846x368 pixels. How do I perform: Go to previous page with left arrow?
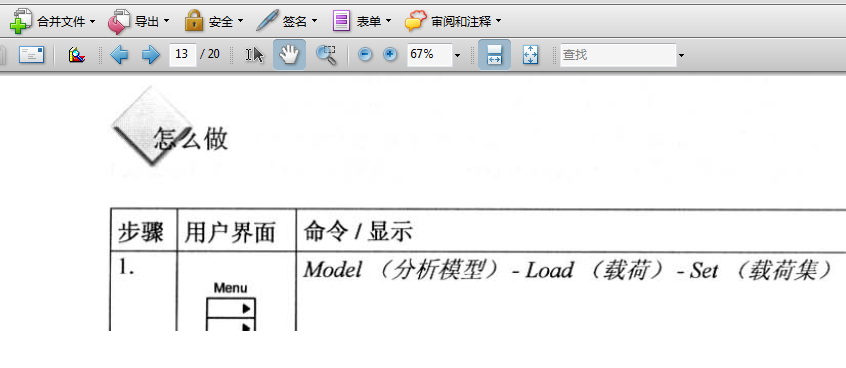(119, 54)
